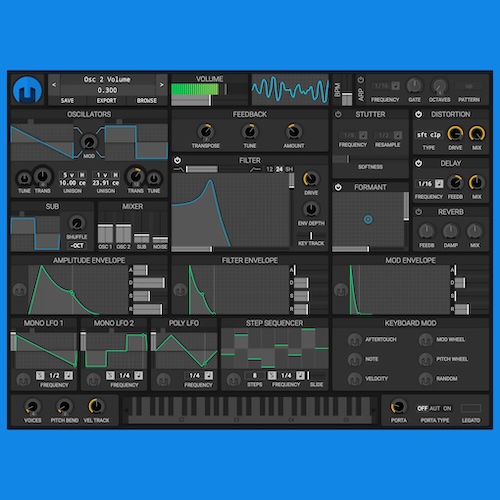Click the Distortion Drive knob
The height and width of the screenshot is (500, 500).
455,134
